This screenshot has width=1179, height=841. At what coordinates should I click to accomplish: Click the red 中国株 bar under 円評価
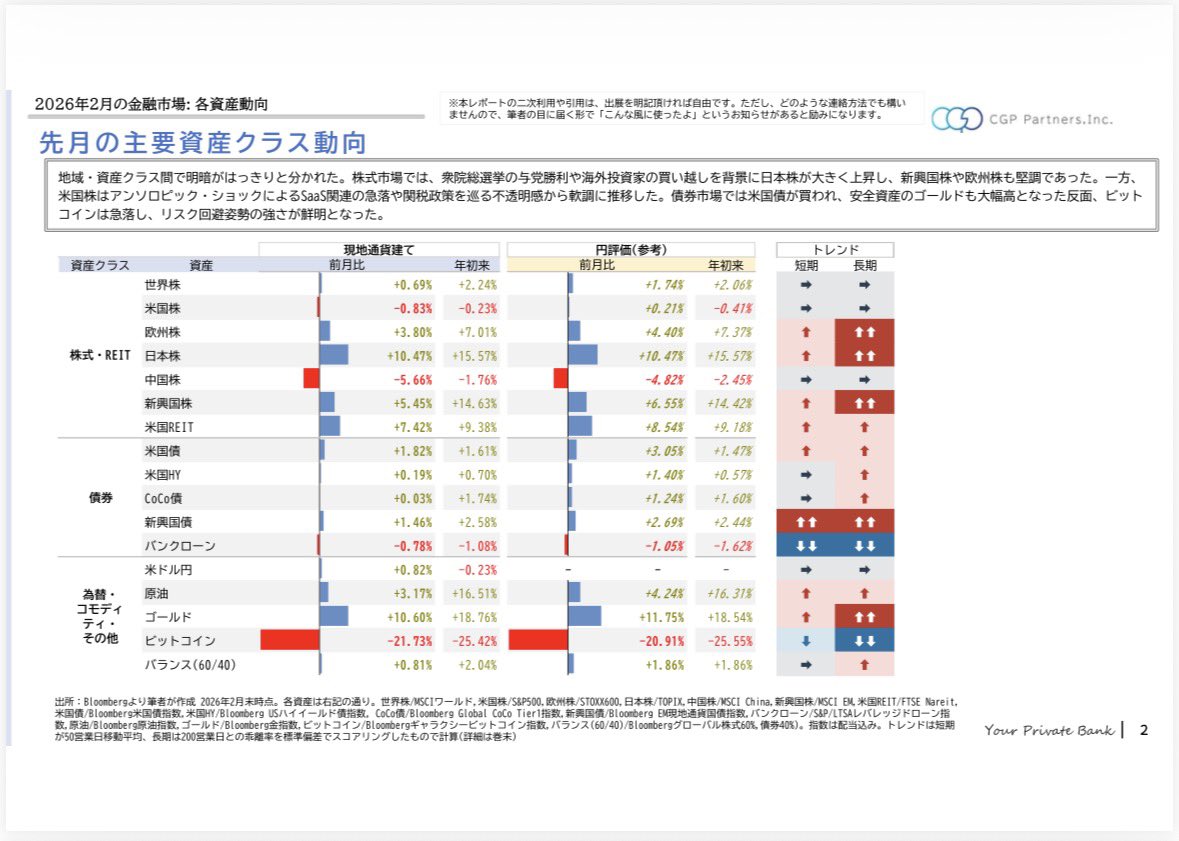pyautogui.click(x=560, y=378)
